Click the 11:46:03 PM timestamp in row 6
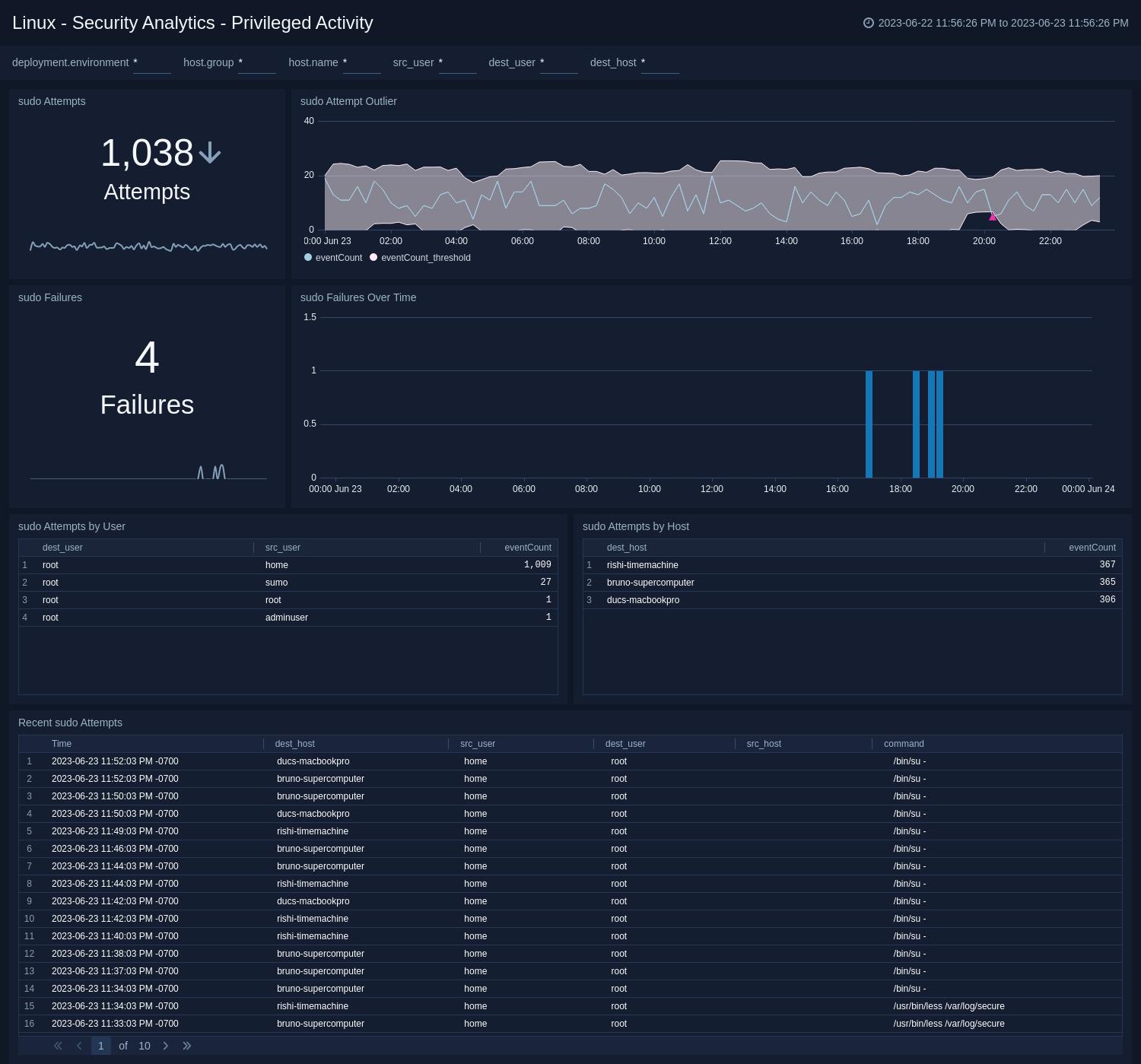Viewport: 1141px width, 1064px height. [x=115, y=849]
